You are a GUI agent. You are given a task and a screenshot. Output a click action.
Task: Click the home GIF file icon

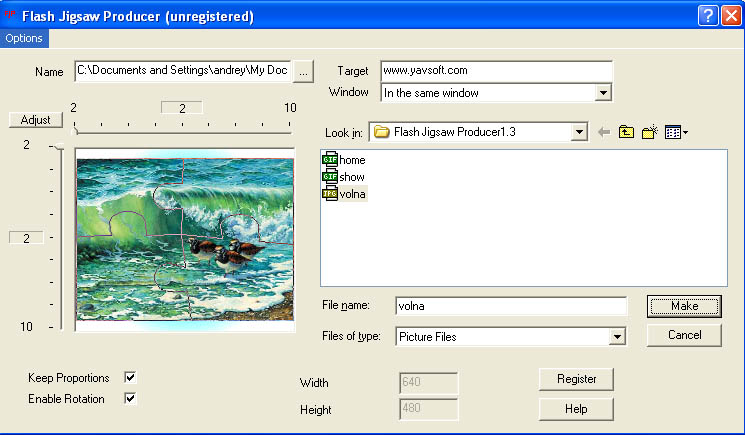pos(330,160)
